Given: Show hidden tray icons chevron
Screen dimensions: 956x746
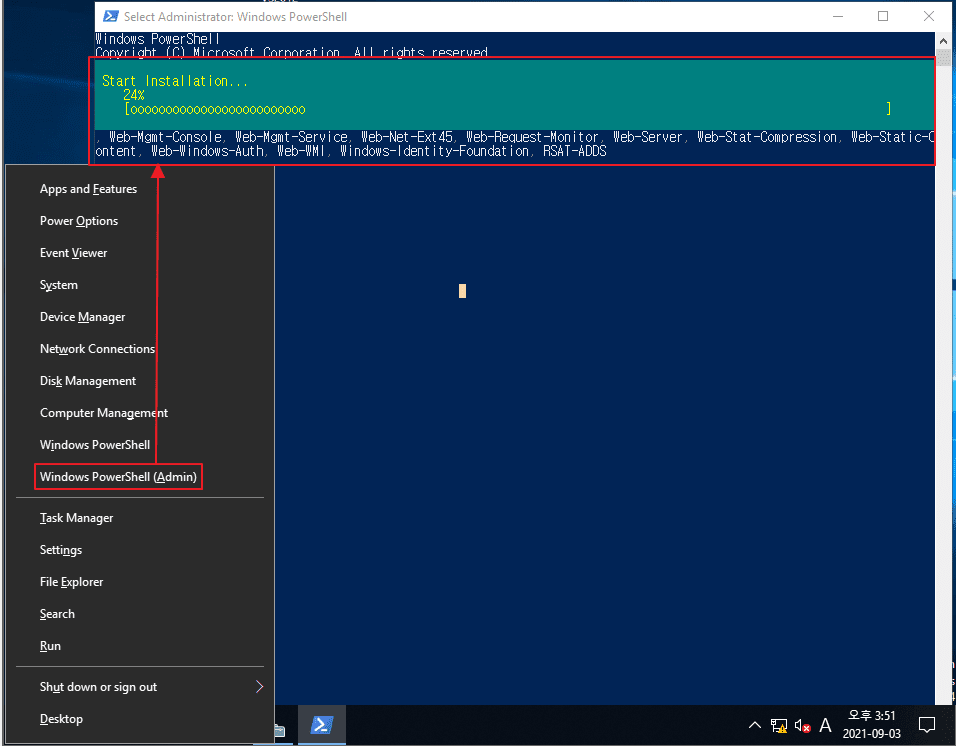Looking at the screenshot, I should pos(755,725).
